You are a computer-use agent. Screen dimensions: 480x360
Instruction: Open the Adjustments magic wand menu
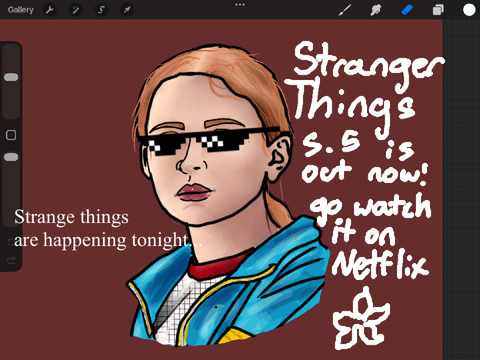75,10
